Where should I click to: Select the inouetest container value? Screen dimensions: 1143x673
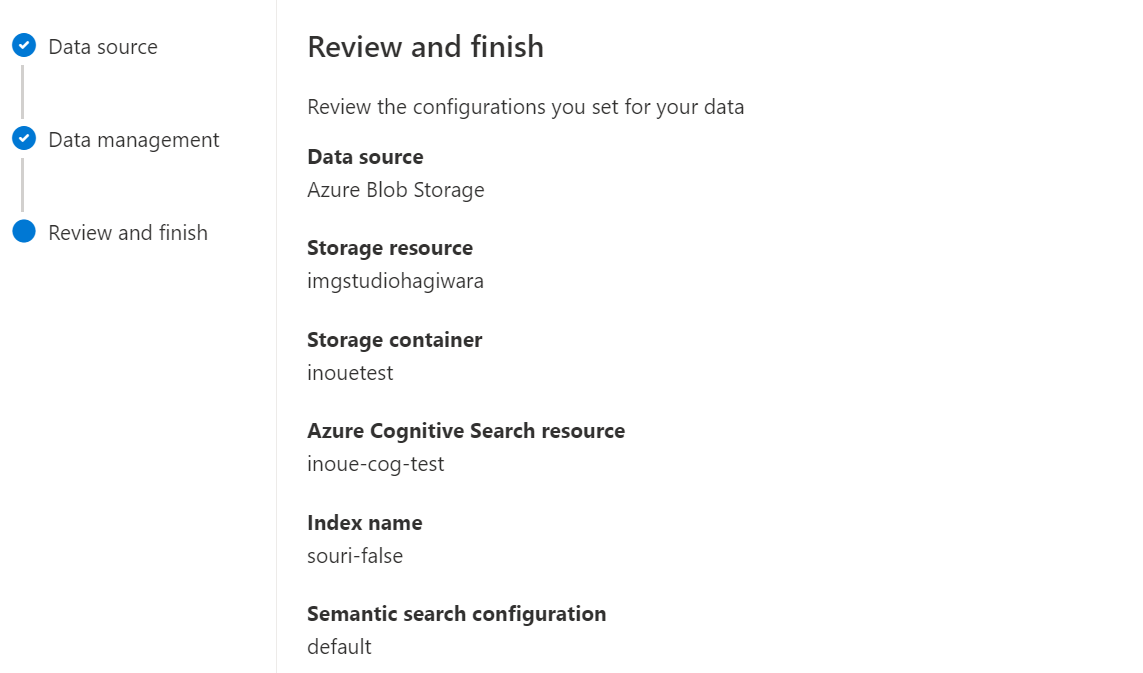tap(350, 373)
